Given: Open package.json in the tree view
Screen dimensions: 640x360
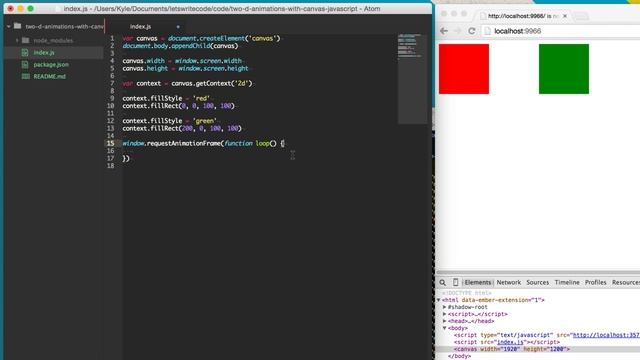Looking at the screenshot, I should [51, 64].
